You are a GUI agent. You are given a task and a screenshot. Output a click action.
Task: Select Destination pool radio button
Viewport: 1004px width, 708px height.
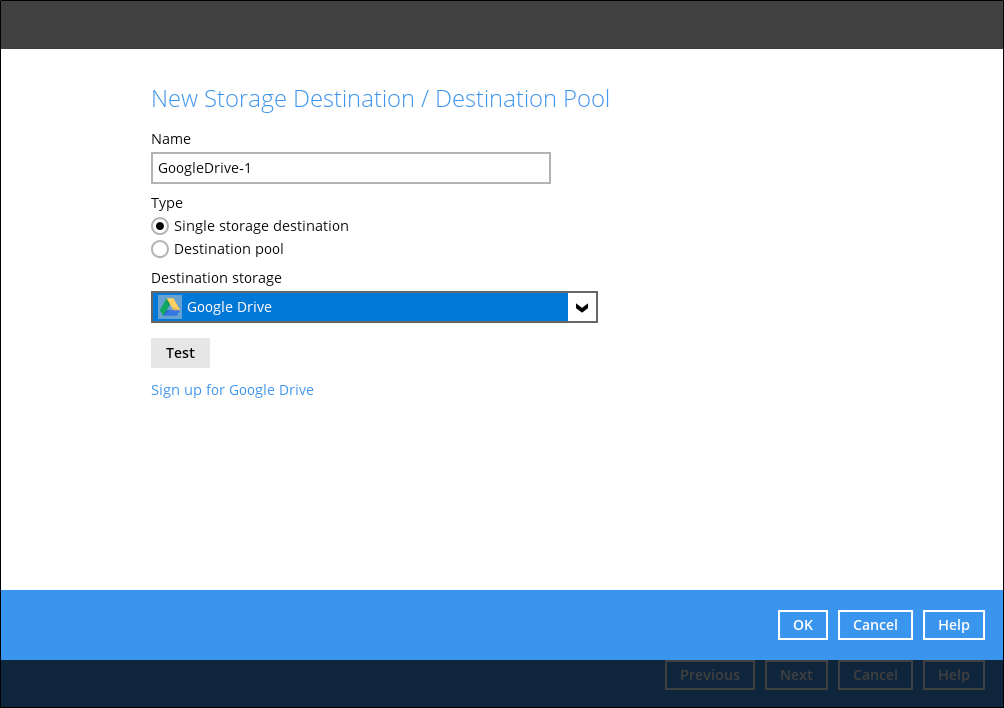coord(160,249)
